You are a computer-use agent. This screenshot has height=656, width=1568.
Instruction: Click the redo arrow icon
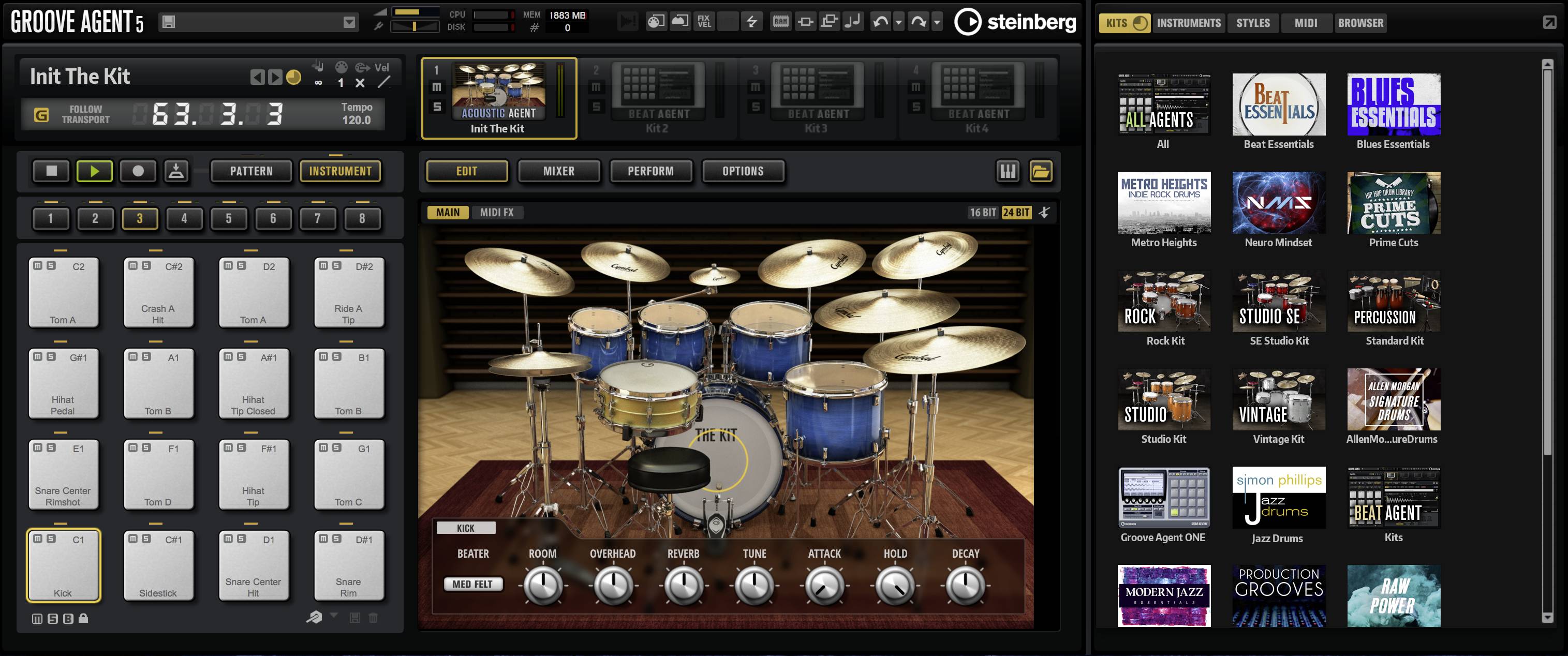pyautogui.click(x=918, y=22)
